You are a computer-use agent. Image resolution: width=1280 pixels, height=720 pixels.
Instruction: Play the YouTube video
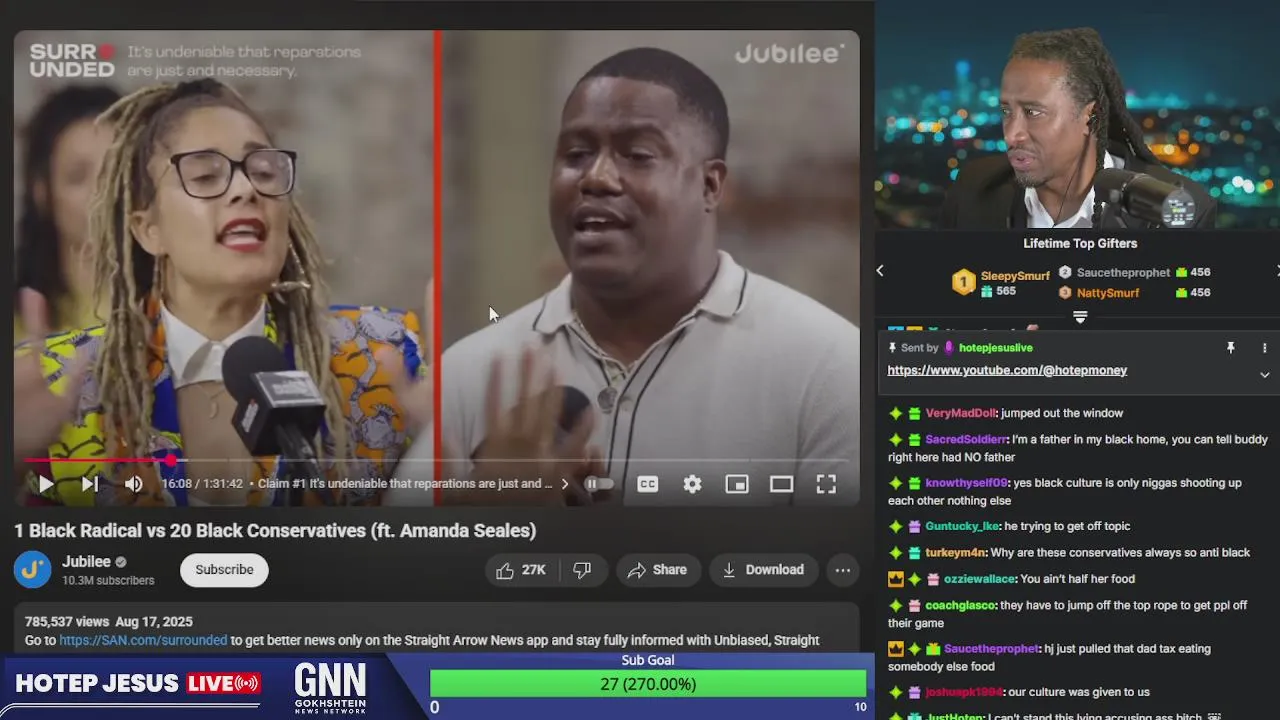(x=45, y=484)
